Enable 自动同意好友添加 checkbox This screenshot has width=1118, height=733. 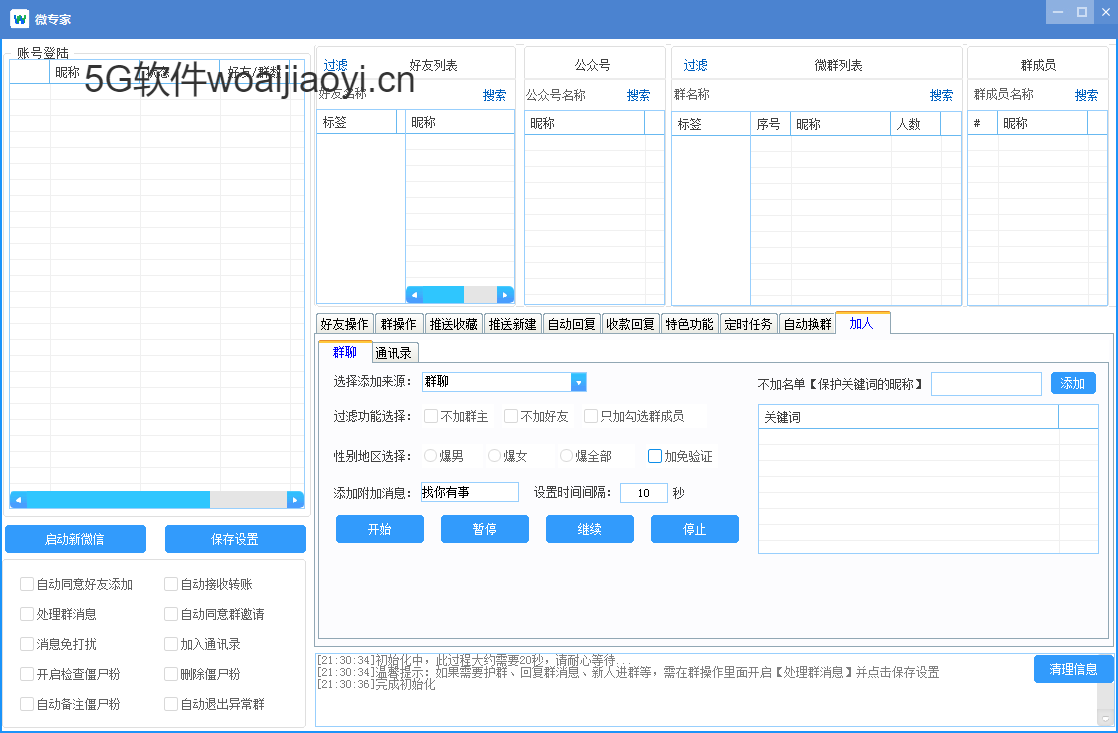[x=27, y=584]
